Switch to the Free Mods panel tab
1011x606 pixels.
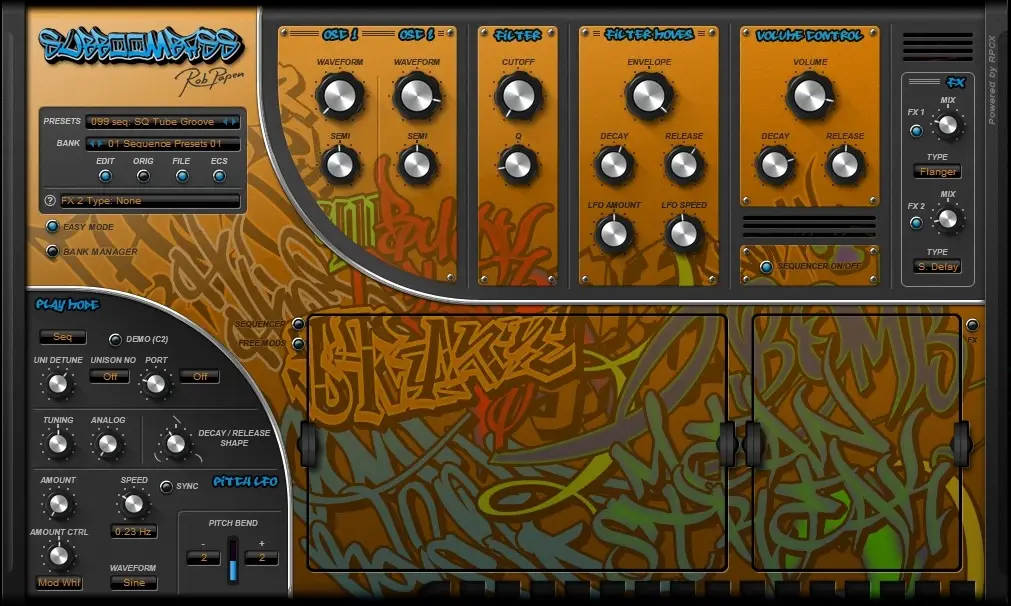pos(299,344)
